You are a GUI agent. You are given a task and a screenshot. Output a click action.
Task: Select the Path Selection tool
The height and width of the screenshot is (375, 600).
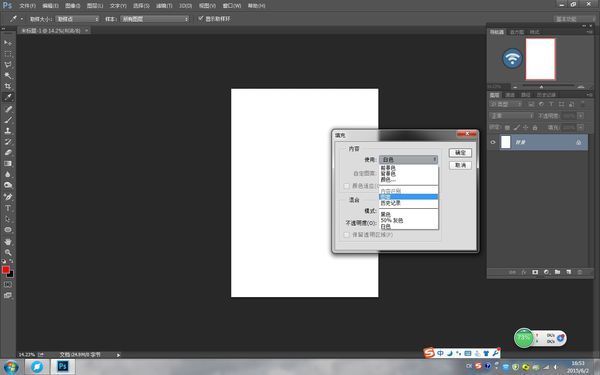pyautogui.click(x=8, y=219)
